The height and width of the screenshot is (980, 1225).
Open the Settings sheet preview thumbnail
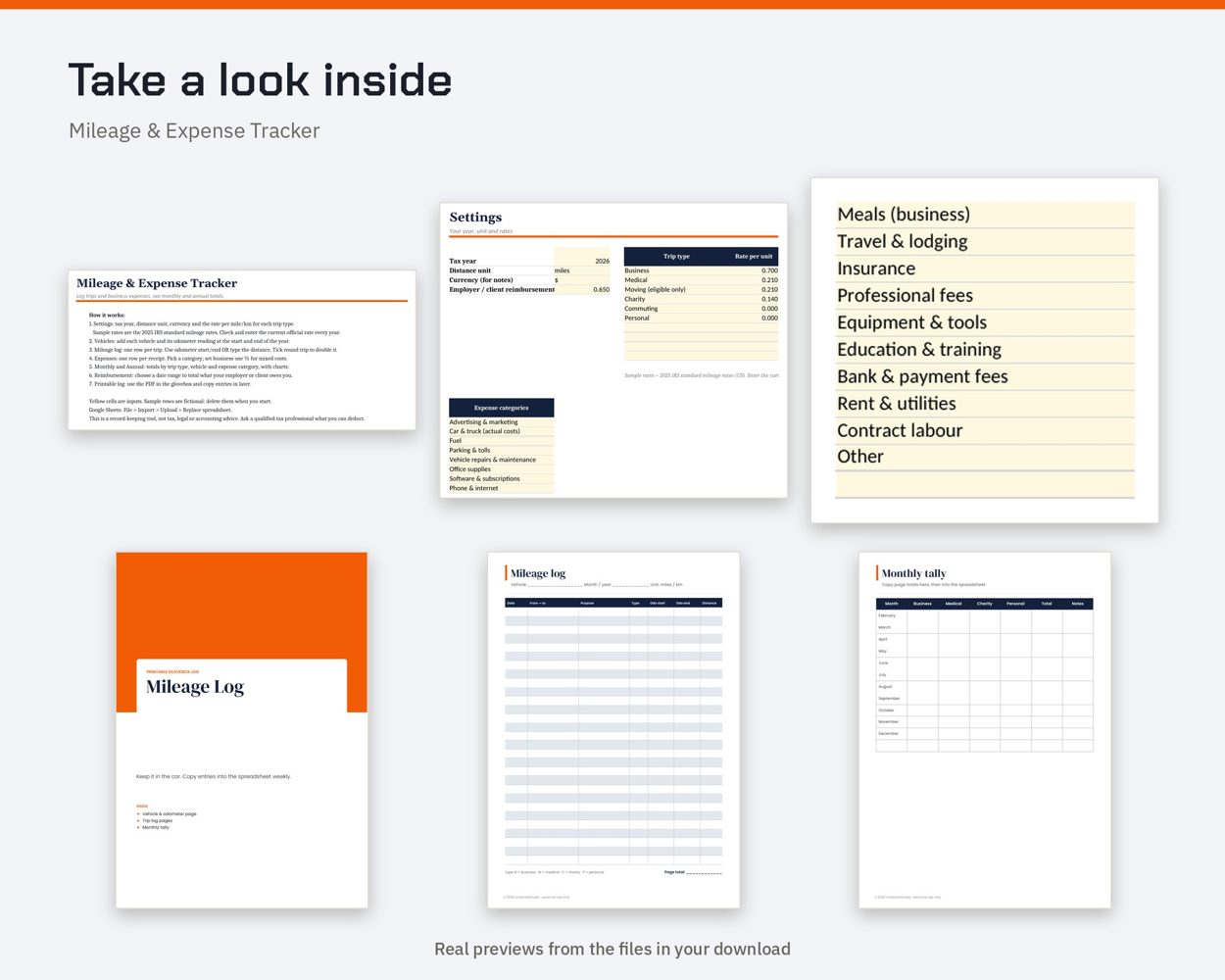(613, 350)
